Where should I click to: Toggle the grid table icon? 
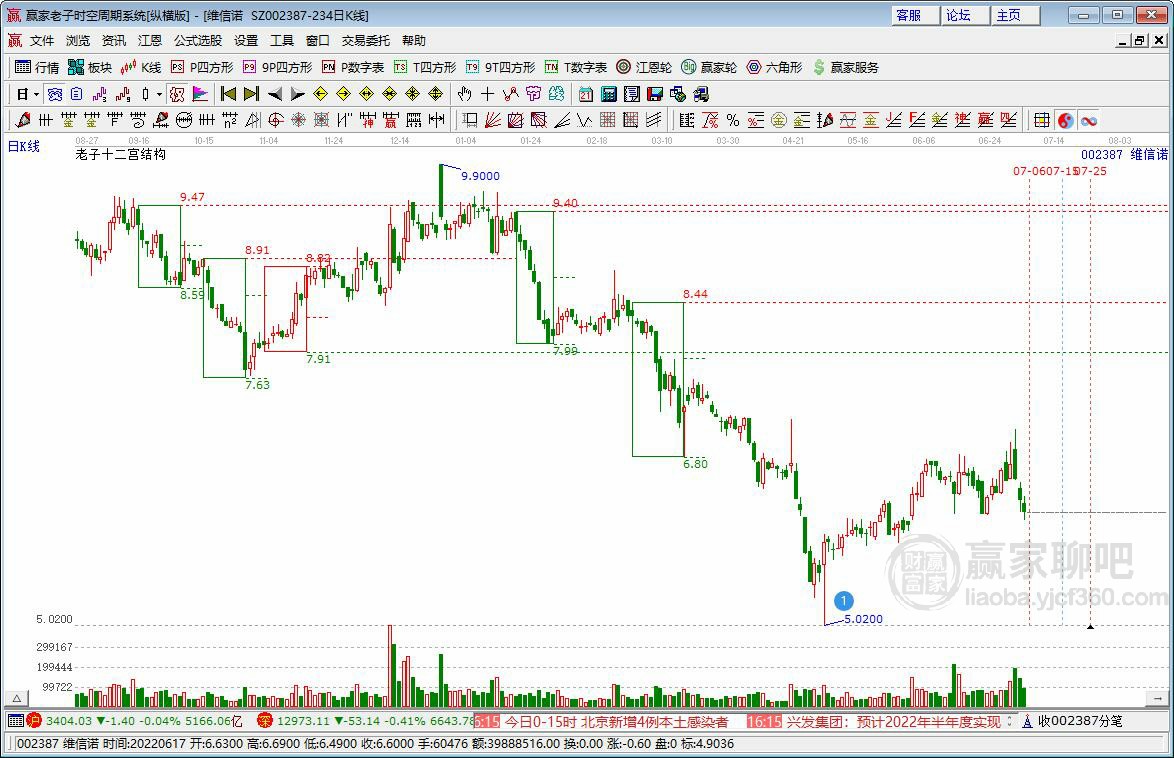pos(1041,120)
